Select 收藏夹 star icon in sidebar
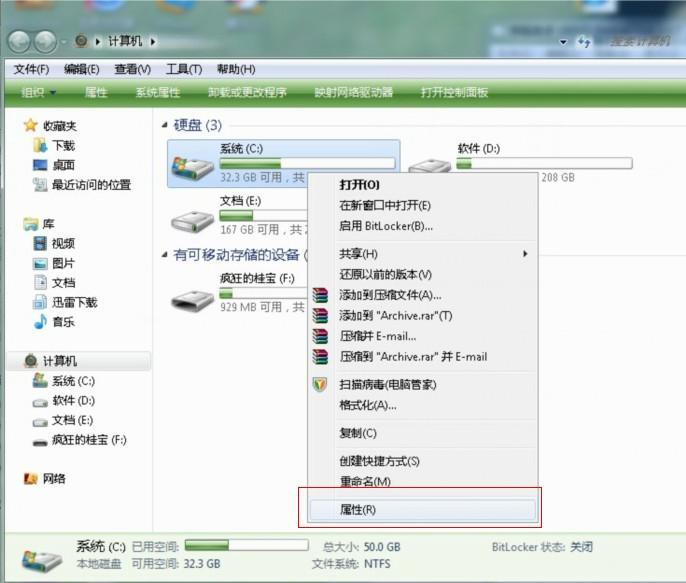Image resolution: width=686 pixels, height=583 pixels. point(30,126)
